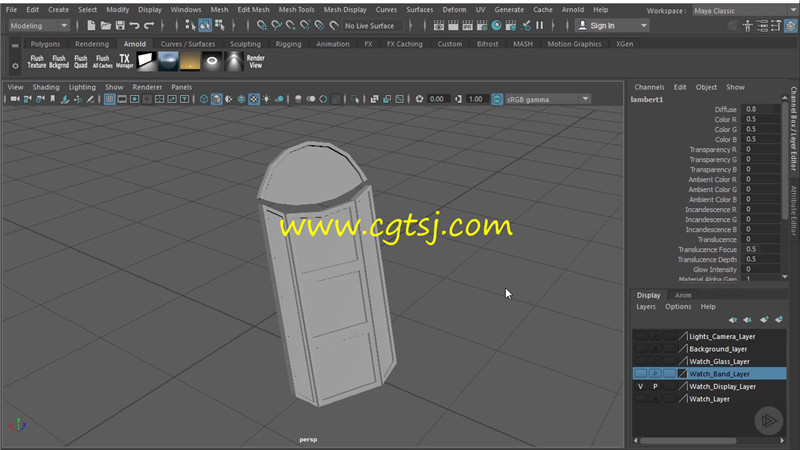Enable snap to curves magnet icon
The height and width of the screenshot is (450, 800).
pyautogui.click(x=276, y=25)
